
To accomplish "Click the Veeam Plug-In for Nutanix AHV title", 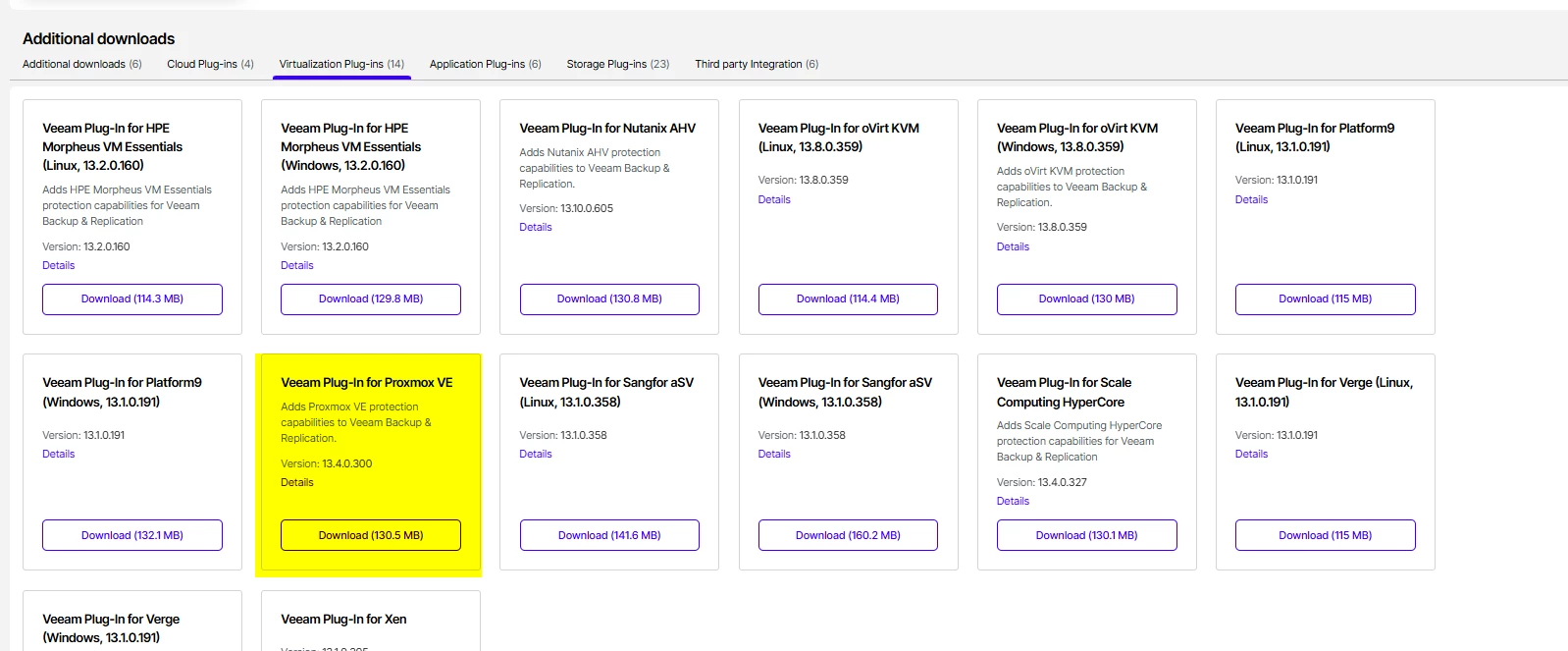I will point(607,128).
